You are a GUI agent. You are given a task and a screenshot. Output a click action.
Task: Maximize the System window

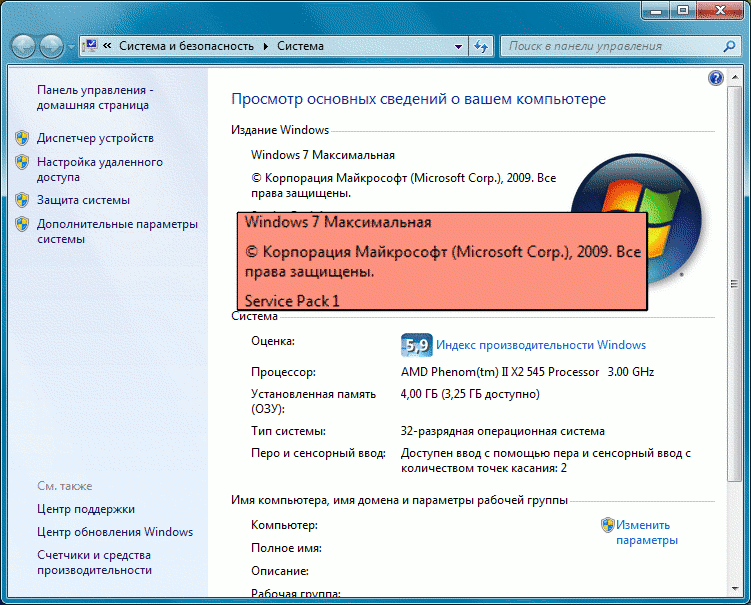pos(683,10)
